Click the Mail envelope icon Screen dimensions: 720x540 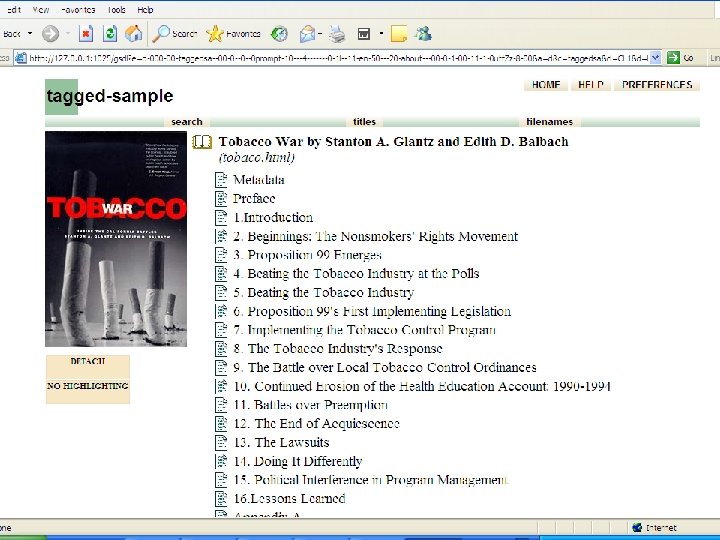coord(307,34)
